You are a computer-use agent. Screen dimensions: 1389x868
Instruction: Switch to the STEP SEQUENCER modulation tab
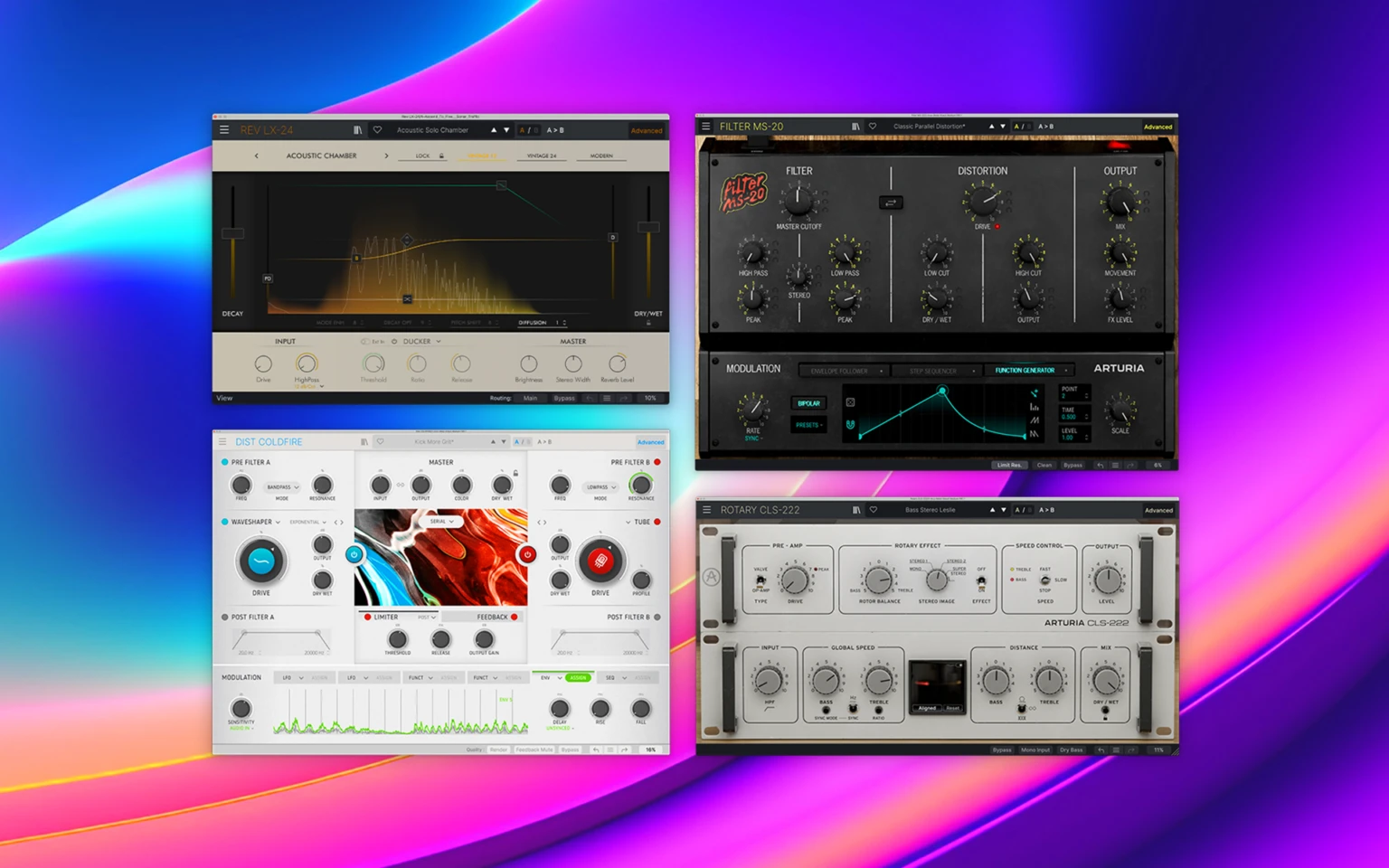[936, 371]
